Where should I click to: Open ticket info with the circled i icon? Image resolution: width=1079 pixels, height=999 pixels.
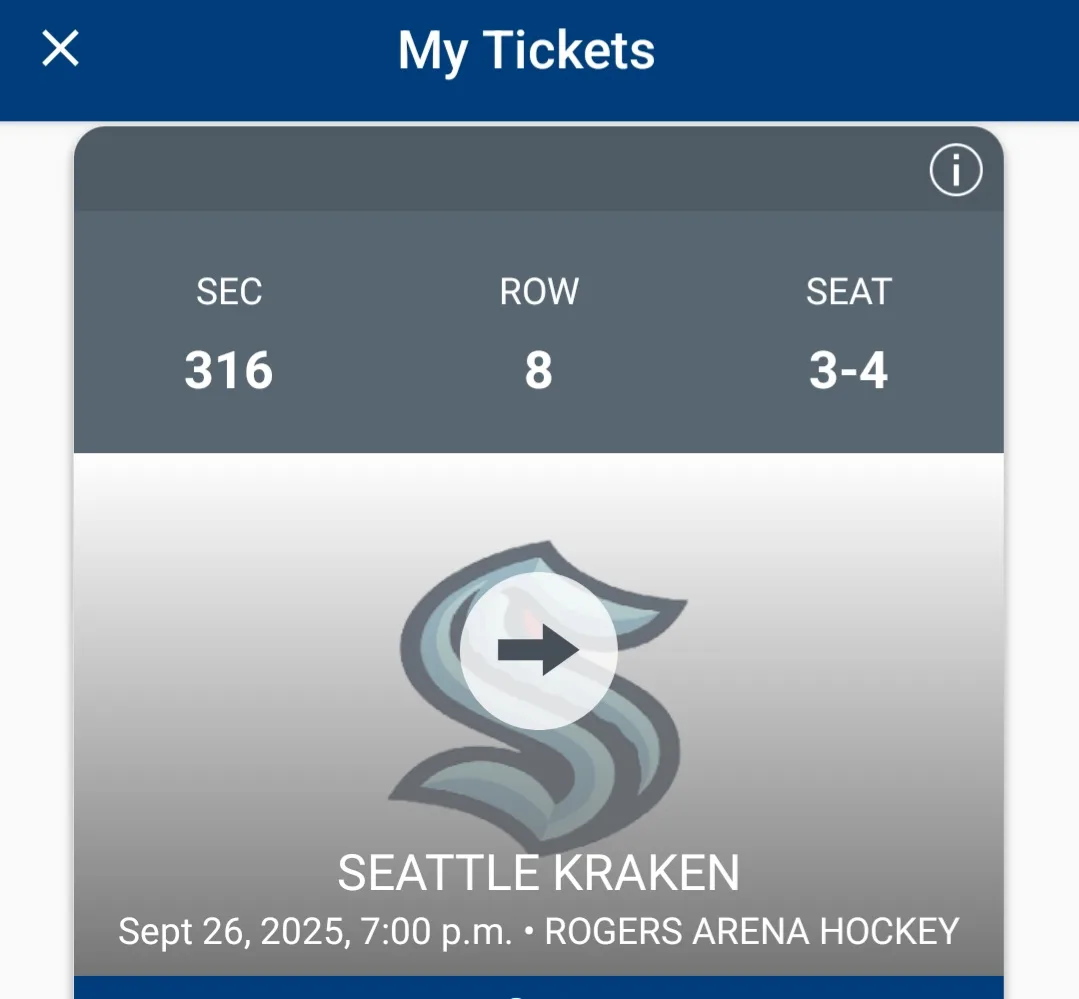pyautogui.click(x=955, y=172)
